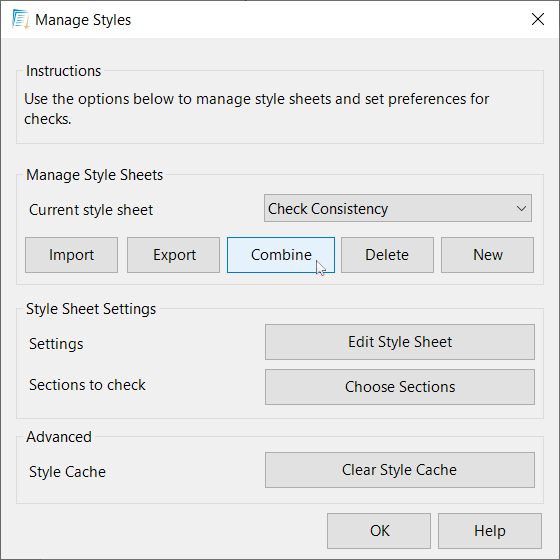Select the Choose Sections button
This screenshot has width=560, height=560.
(400, 387)
